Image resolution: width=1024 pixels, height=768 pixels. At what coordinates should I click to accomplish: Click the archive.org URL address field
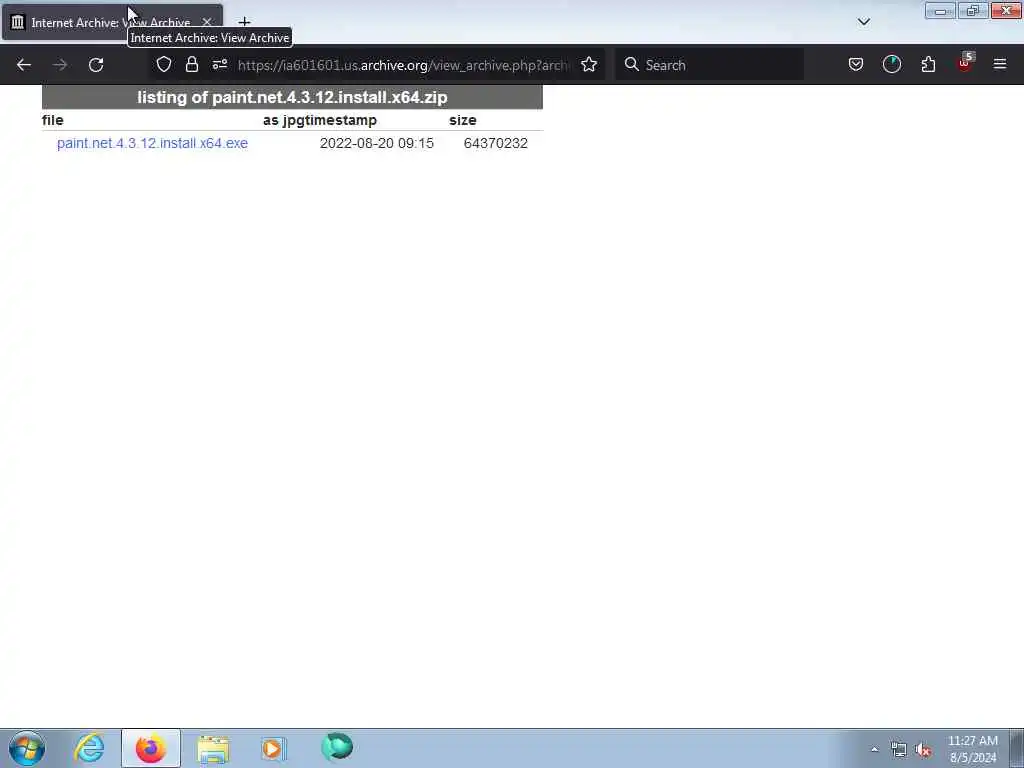point(404,65)
